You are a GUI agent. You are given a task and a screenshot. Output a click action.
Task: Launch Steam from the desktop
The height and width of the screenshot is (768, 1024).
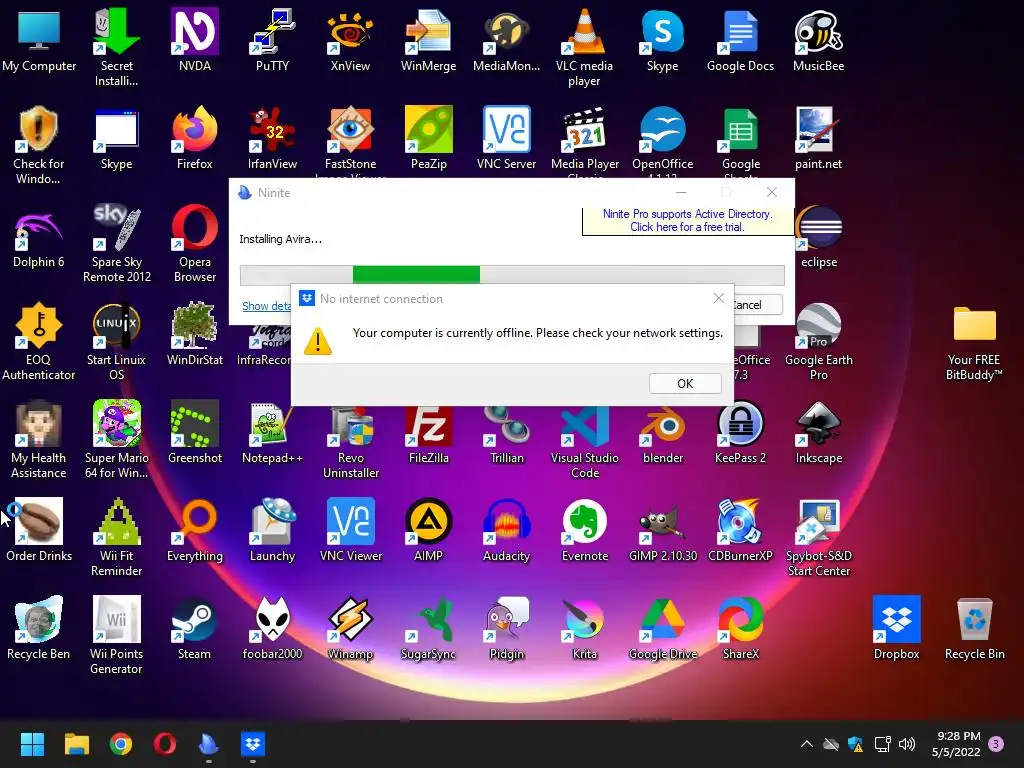coord(195,628)
